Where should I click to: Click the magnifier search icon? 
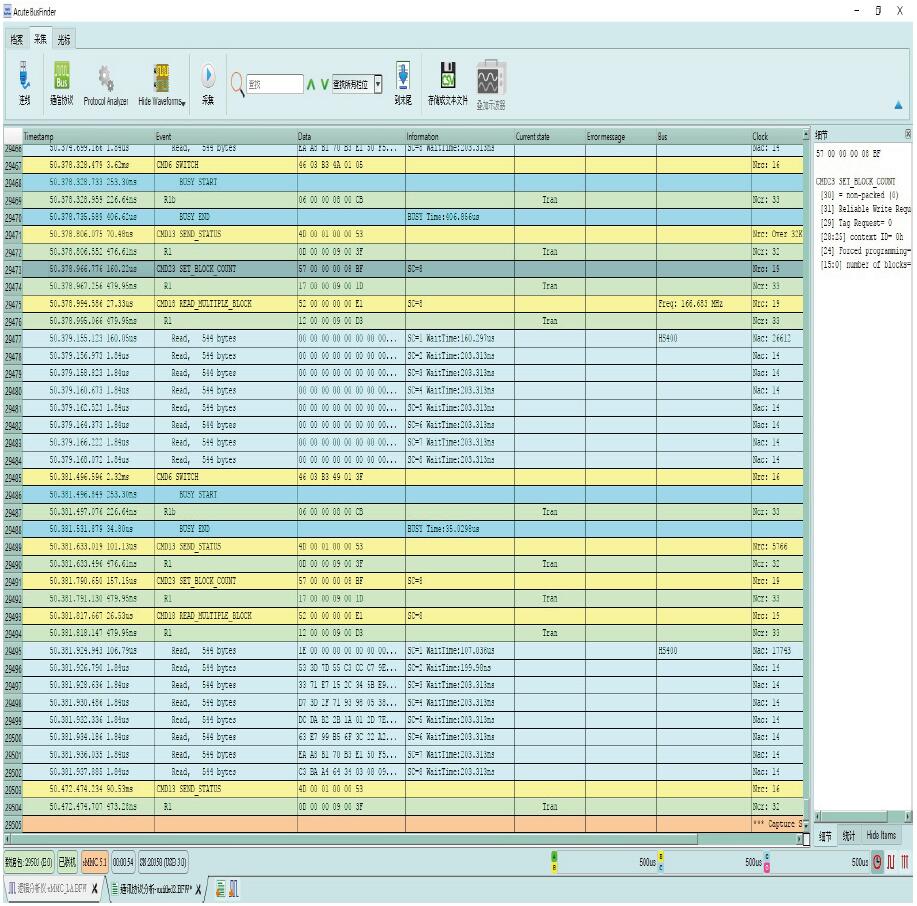click(x=237, y=84)
